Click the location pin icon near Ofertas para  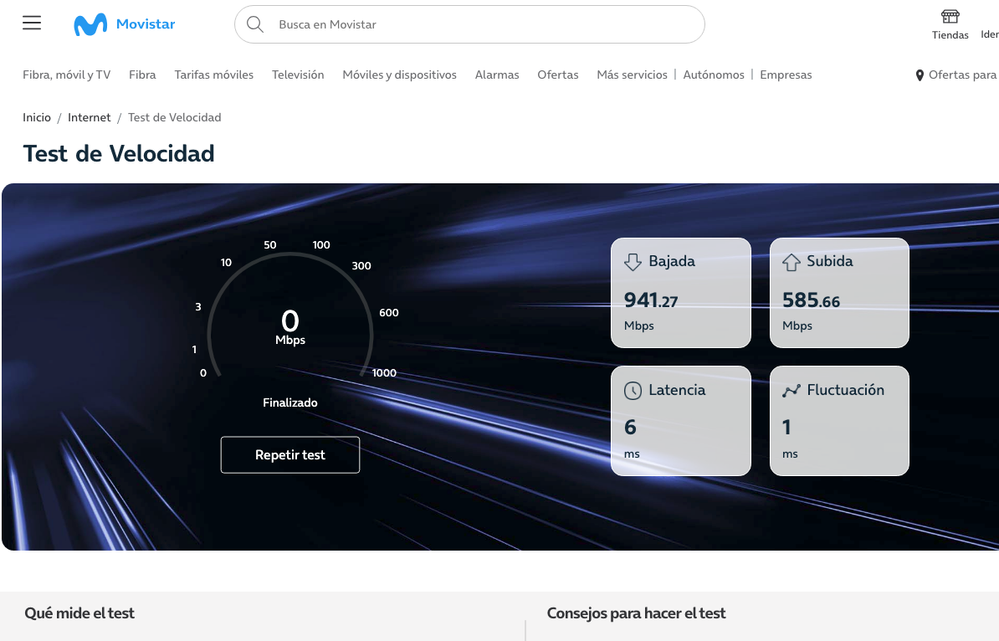tap(920, 76)
